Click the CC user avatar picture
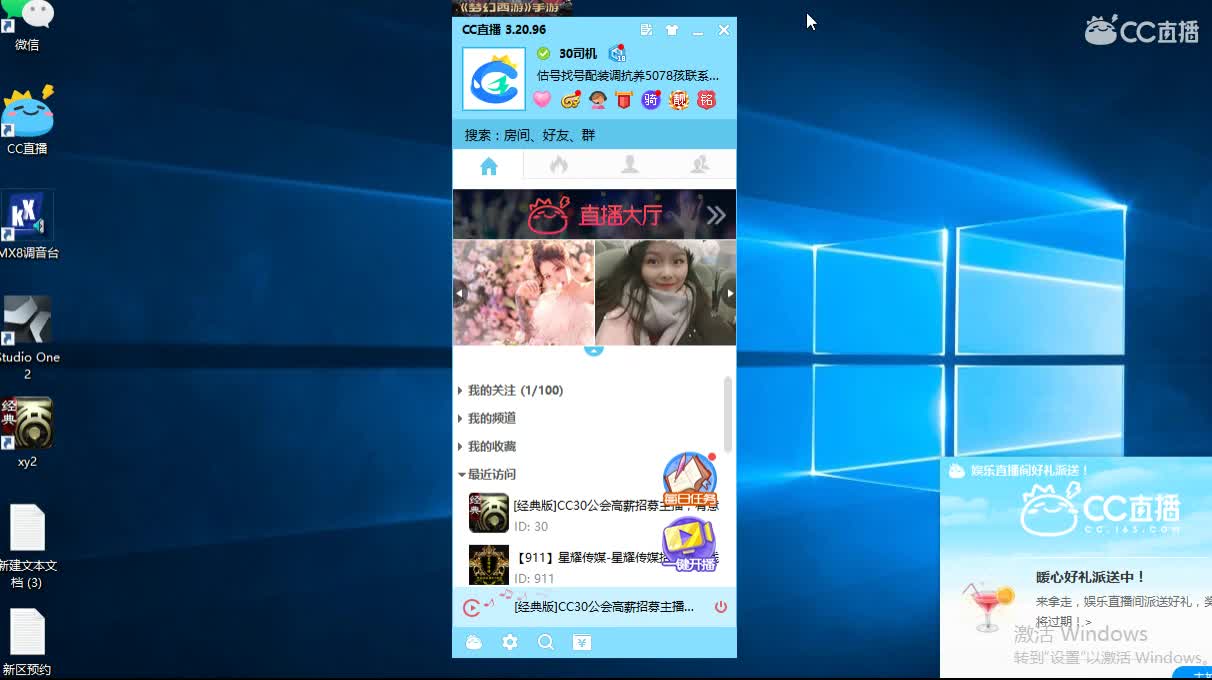This screenshot has height=680, width=1212. (x=494, y=79)
